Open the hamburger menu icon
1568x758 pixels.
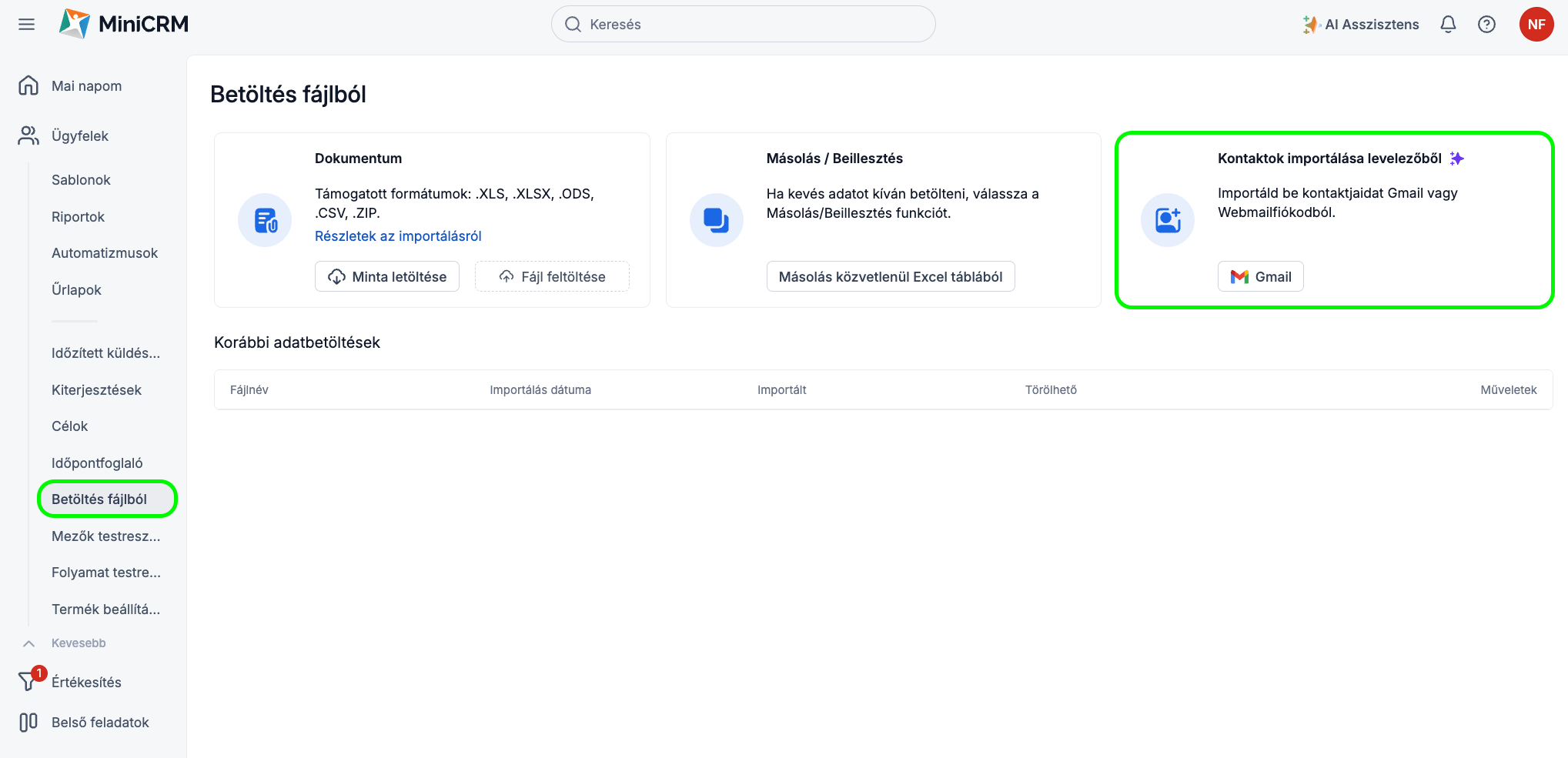(x=26, y=25)
